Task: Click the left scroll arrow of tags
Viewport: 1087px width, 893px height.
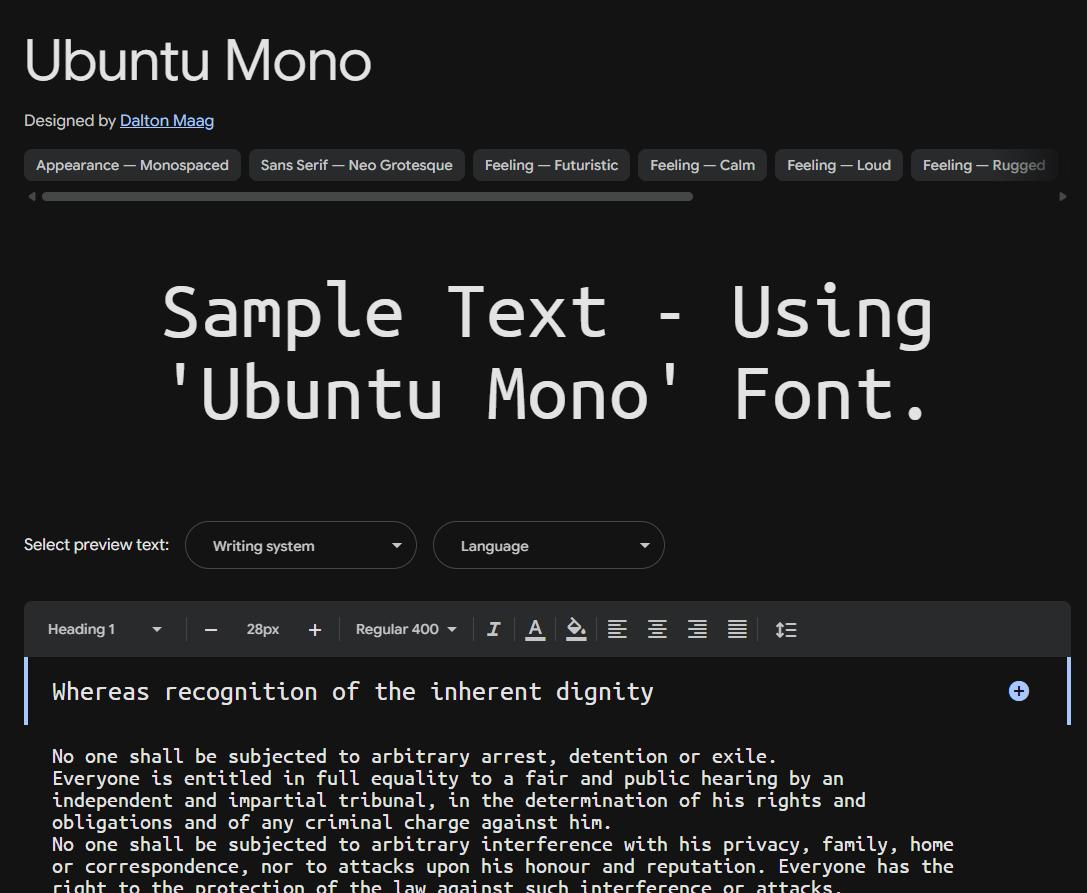Action: point(31,197)
